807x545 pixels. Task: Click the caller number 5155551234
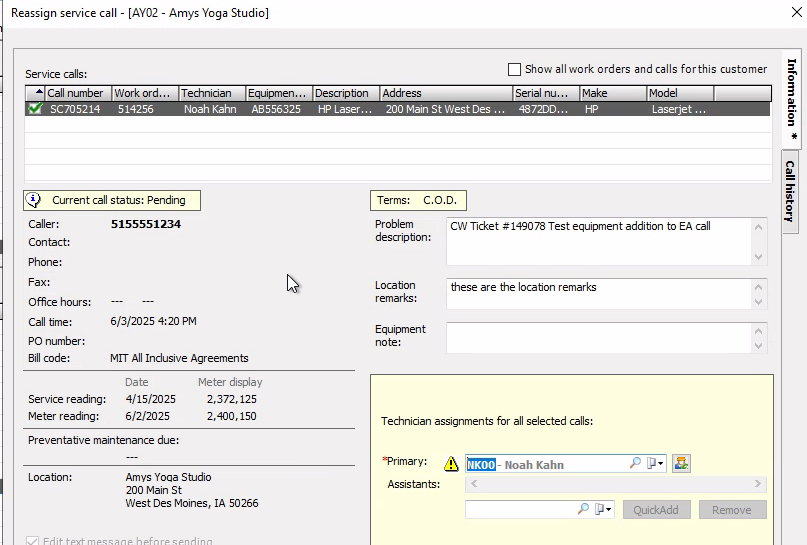pos(146,224)
